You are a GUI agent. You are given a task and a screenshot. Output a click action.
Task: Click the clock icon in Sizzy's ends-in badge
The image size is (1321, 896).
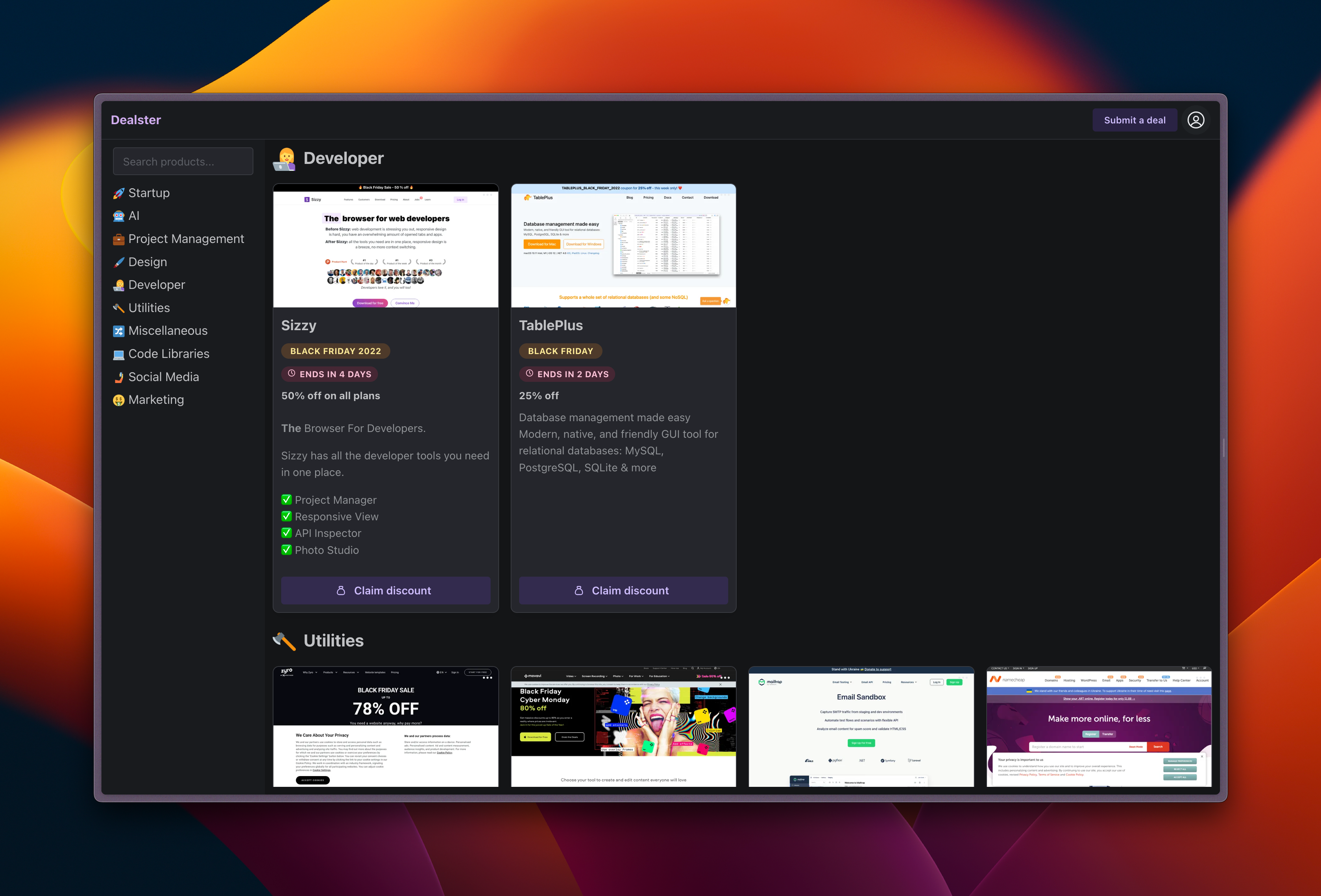tap(292, 373)
